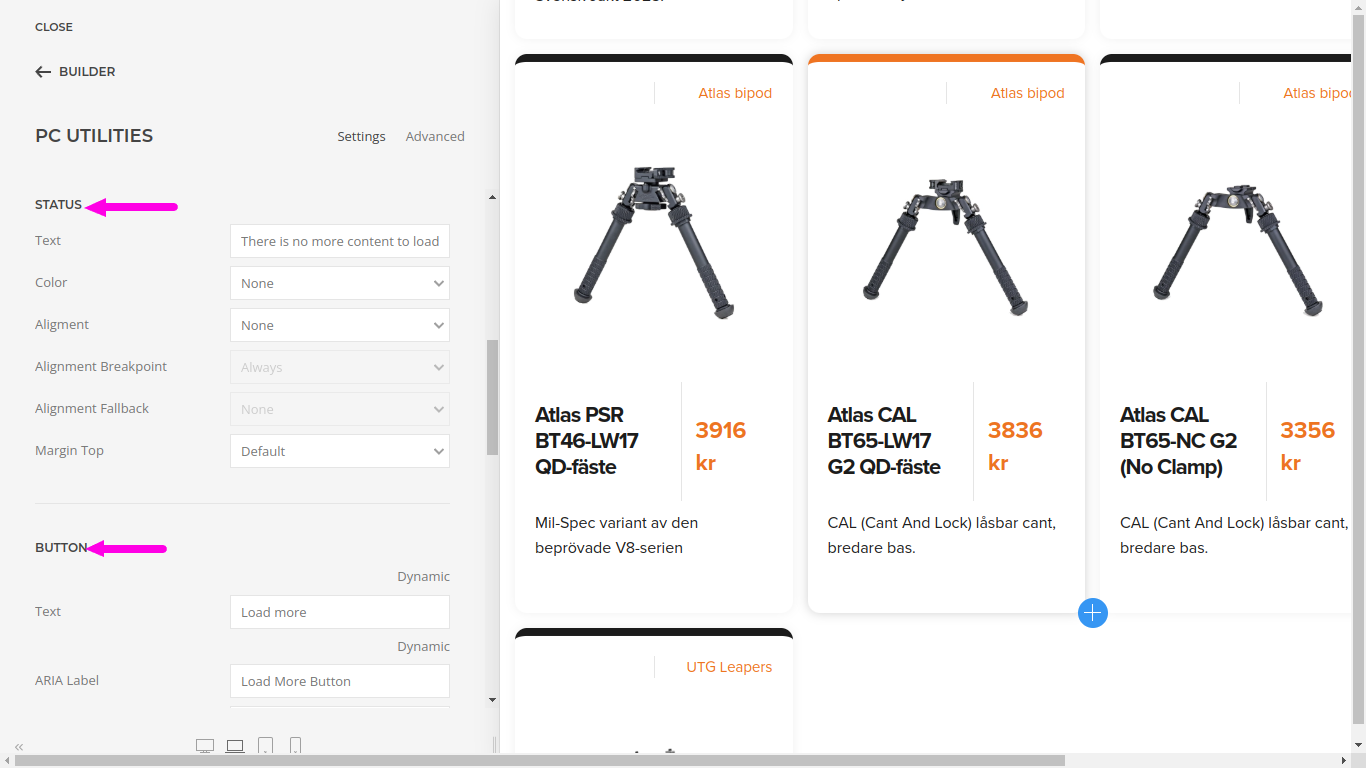Click the settings panel scroll-down arrow
Viewport: 1366px width, 768px height.
point(492,700)
